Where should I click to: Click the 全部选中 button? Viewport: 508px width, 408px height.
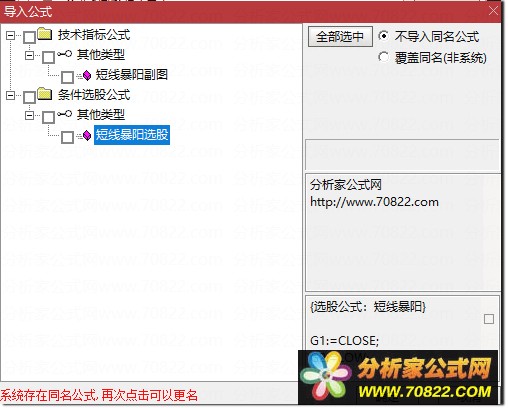click(x=340, y=36)
